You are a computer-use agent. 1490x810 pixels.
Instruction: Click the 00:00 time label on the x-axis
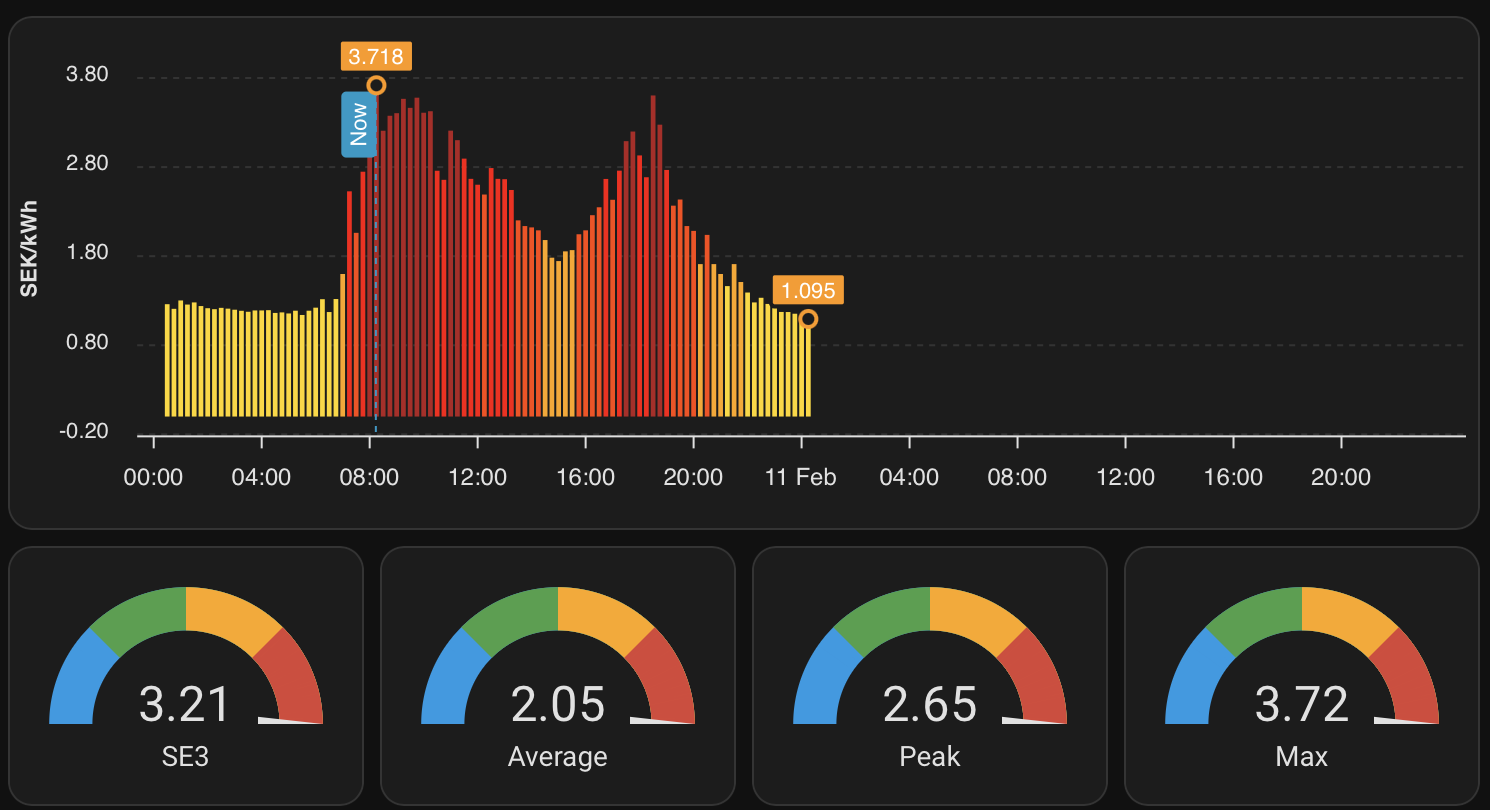tap(153, 477)
